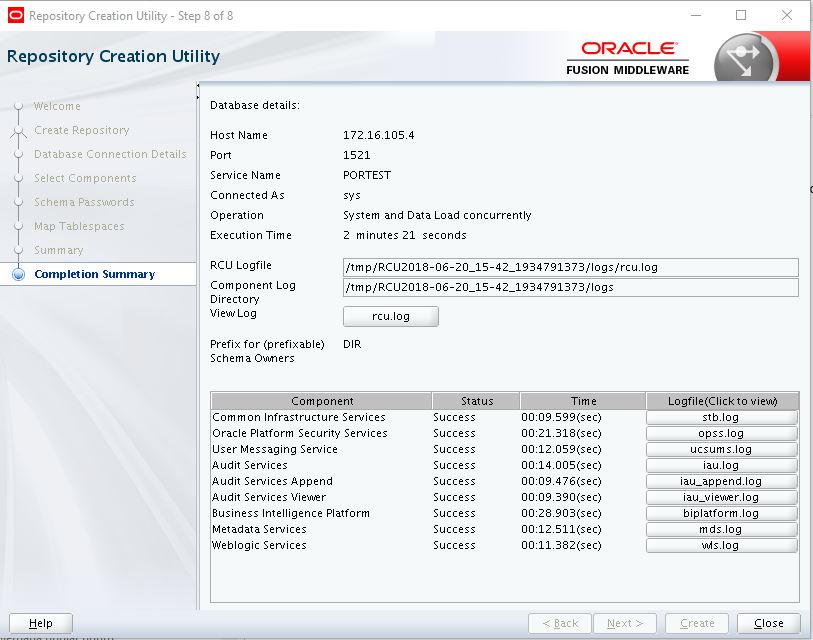Close the window with the X button
This screenshot has height=640, width=813.
(787, 16)
